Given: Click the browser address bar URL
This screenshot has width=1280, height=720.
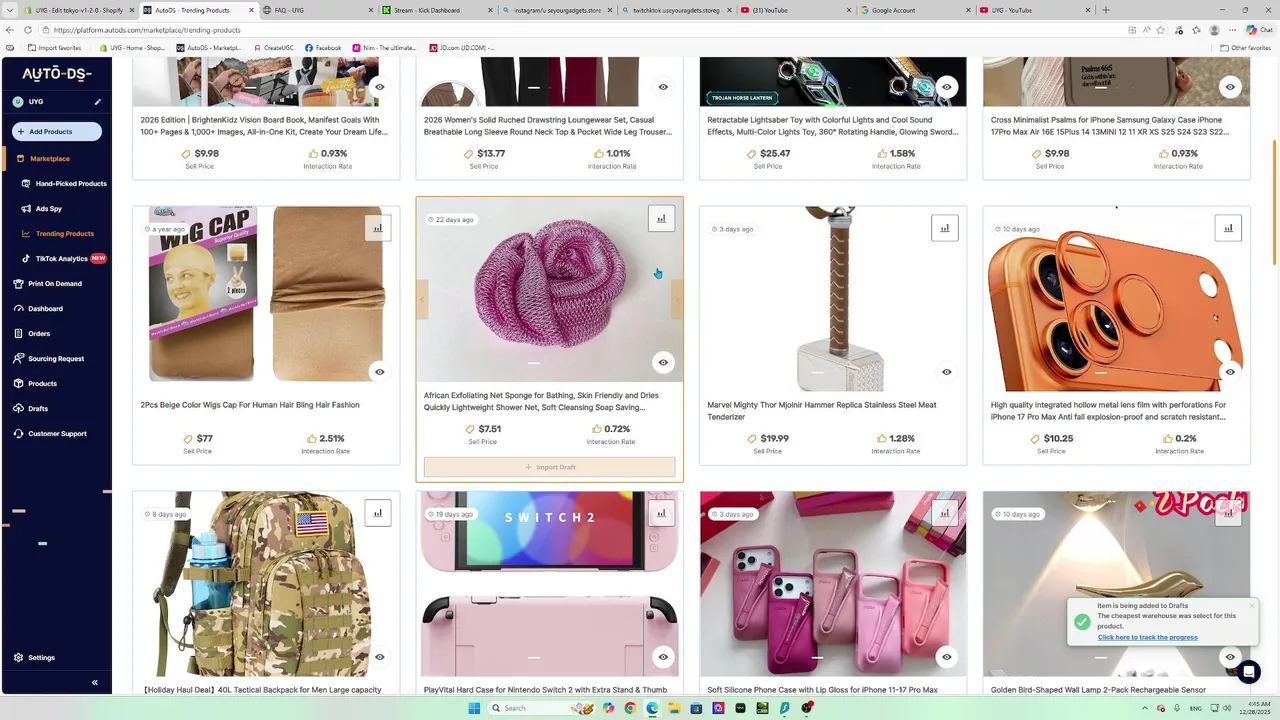Looking at the screenshot, I should 147,30.
